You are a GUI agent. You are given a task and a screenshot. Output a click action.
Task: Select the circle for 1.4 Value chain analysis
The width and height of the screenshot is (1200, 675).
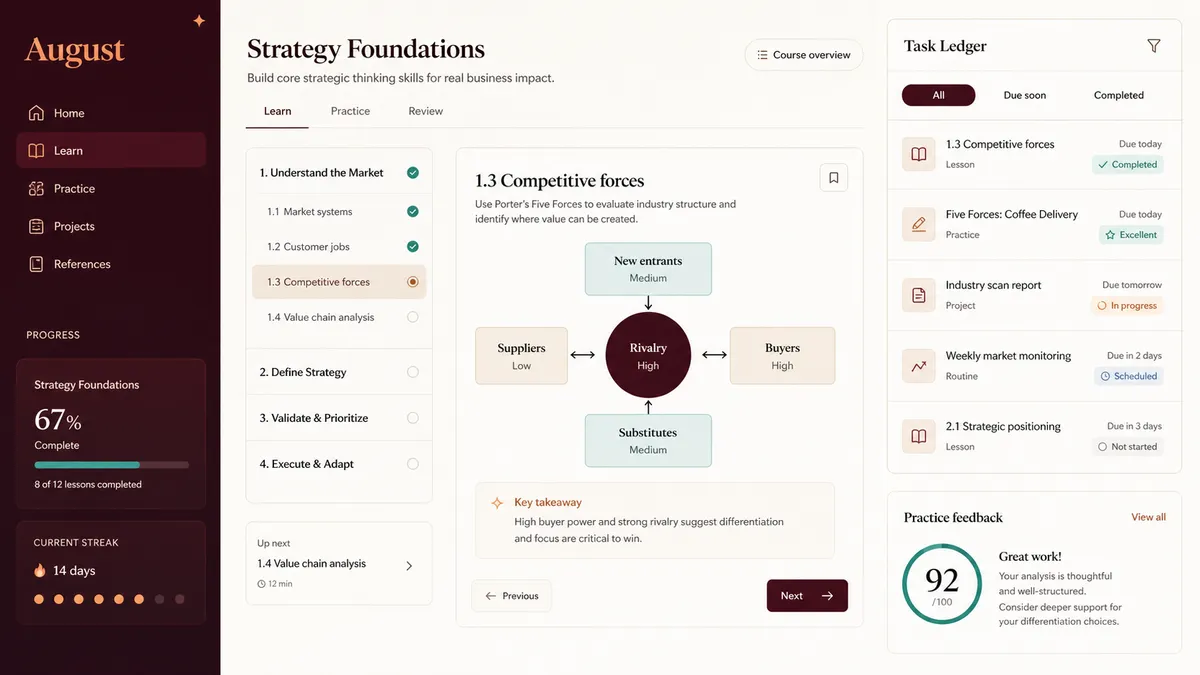point(413,317)
